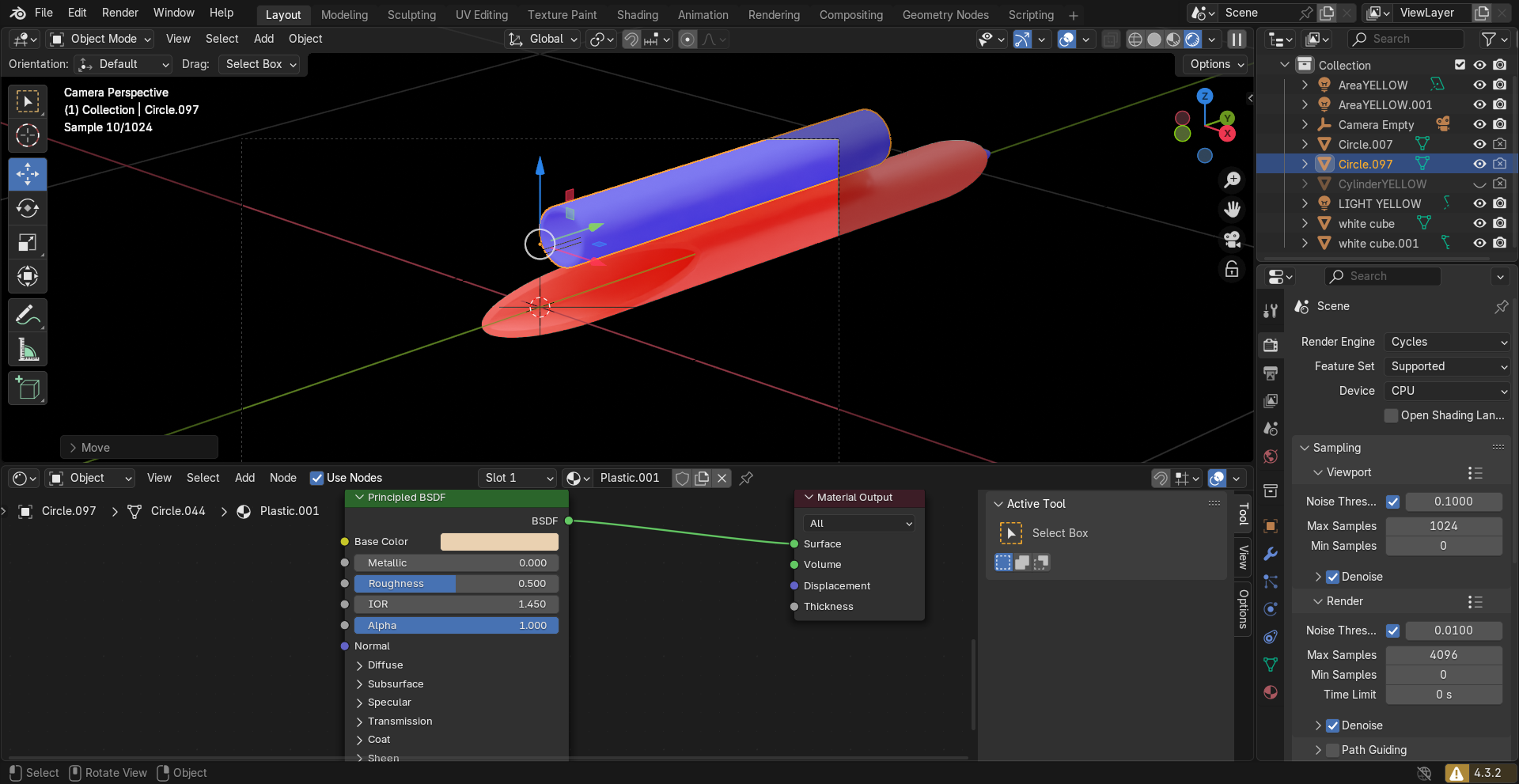Unlink the Plastic.001 material with X button
The image size is (1519, 784).
click(722, 478)
